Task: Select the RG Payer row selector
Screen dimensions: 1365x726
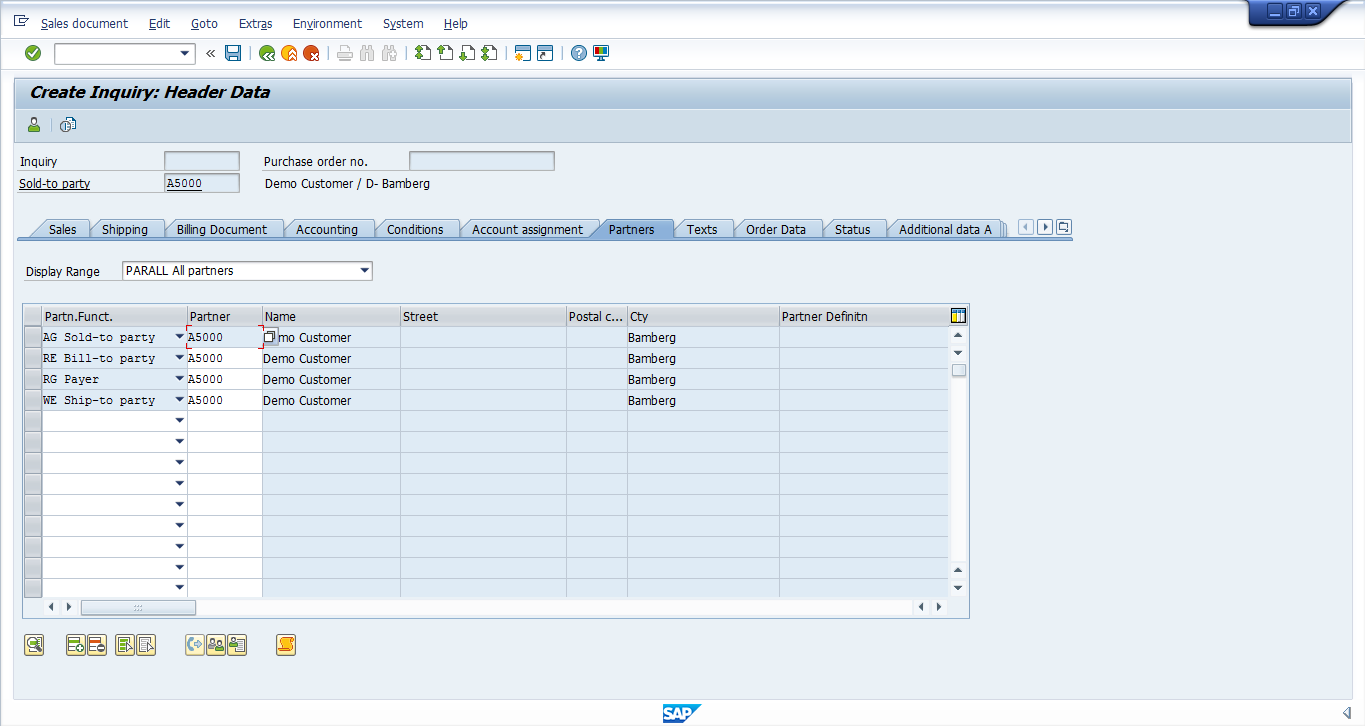Action: coord(33,379)
